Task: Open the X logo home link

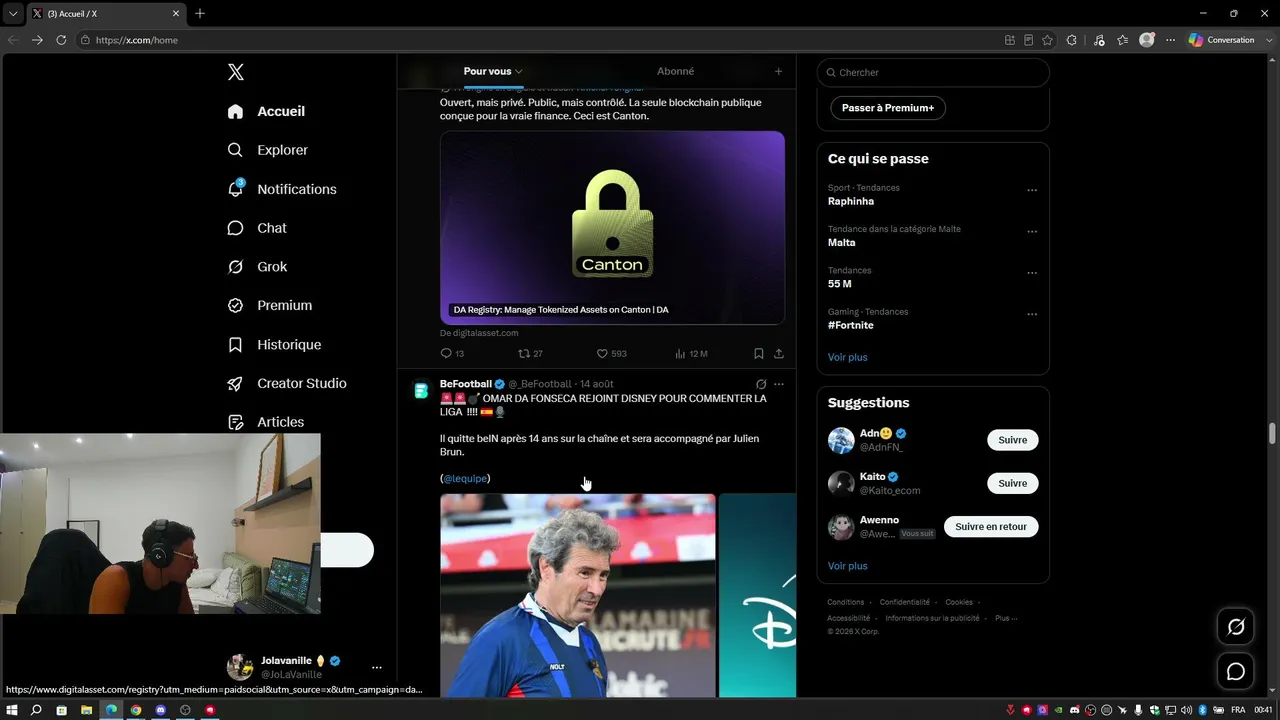Action: tap(236, 72)
